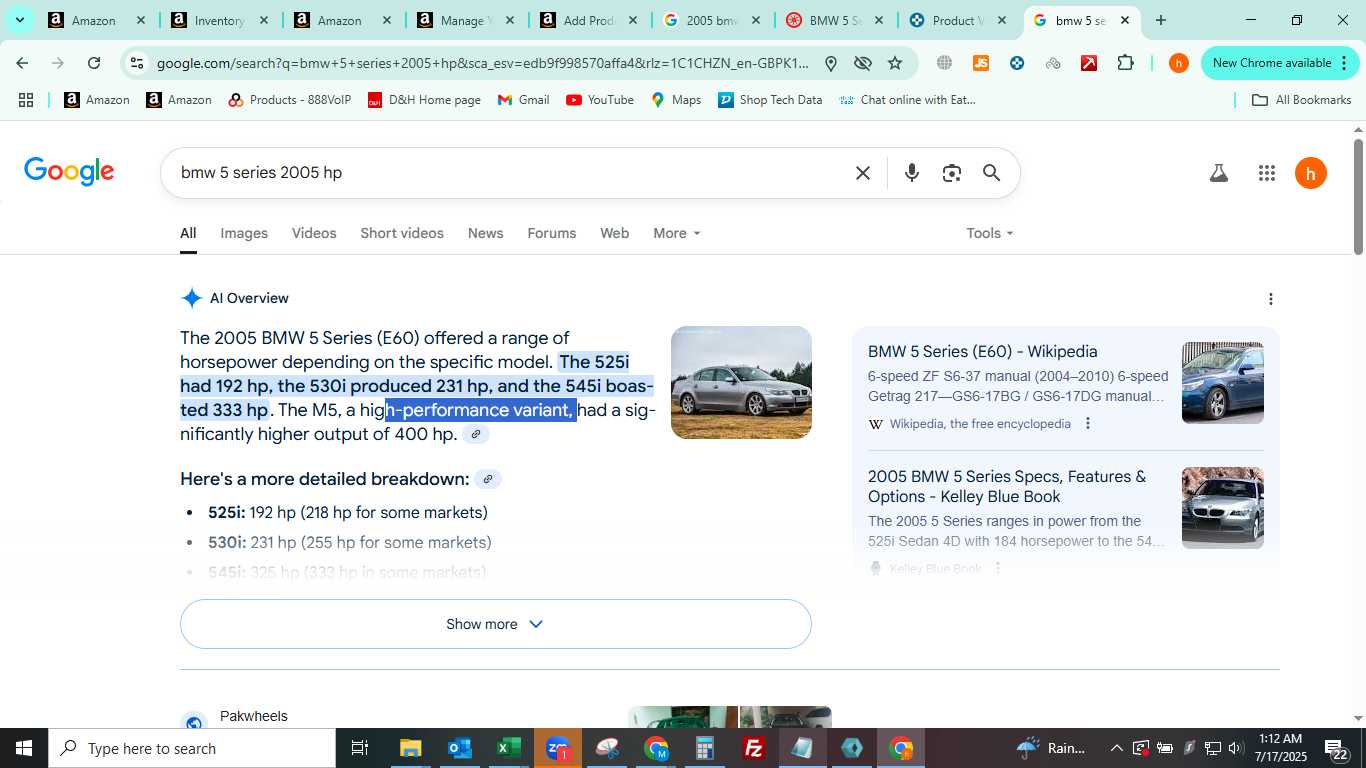Click Wikipedia blue BMW thumbnail
This screenshot has width=1366, height=768.
[1222, 383]
